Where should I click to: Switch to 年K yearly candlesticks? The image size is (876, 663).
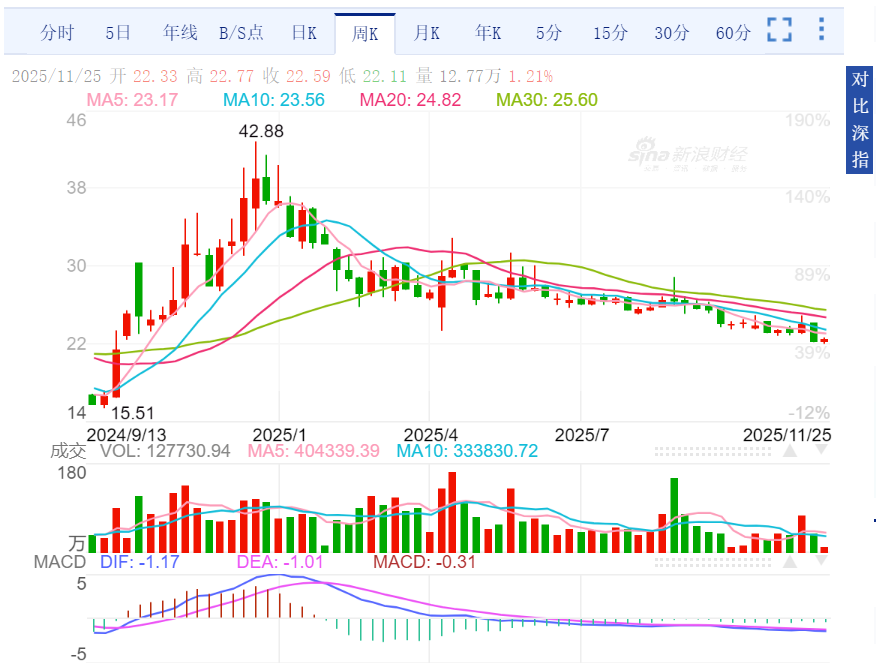tap(488, 33)
